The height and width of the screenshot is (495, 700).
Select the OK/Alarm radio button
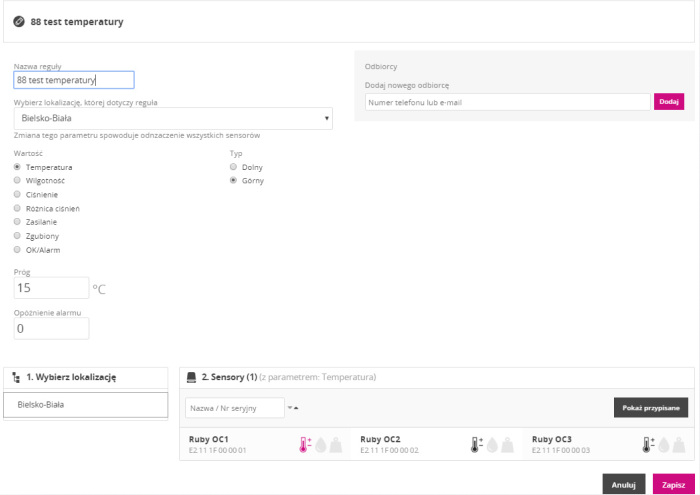click(17, 250)
